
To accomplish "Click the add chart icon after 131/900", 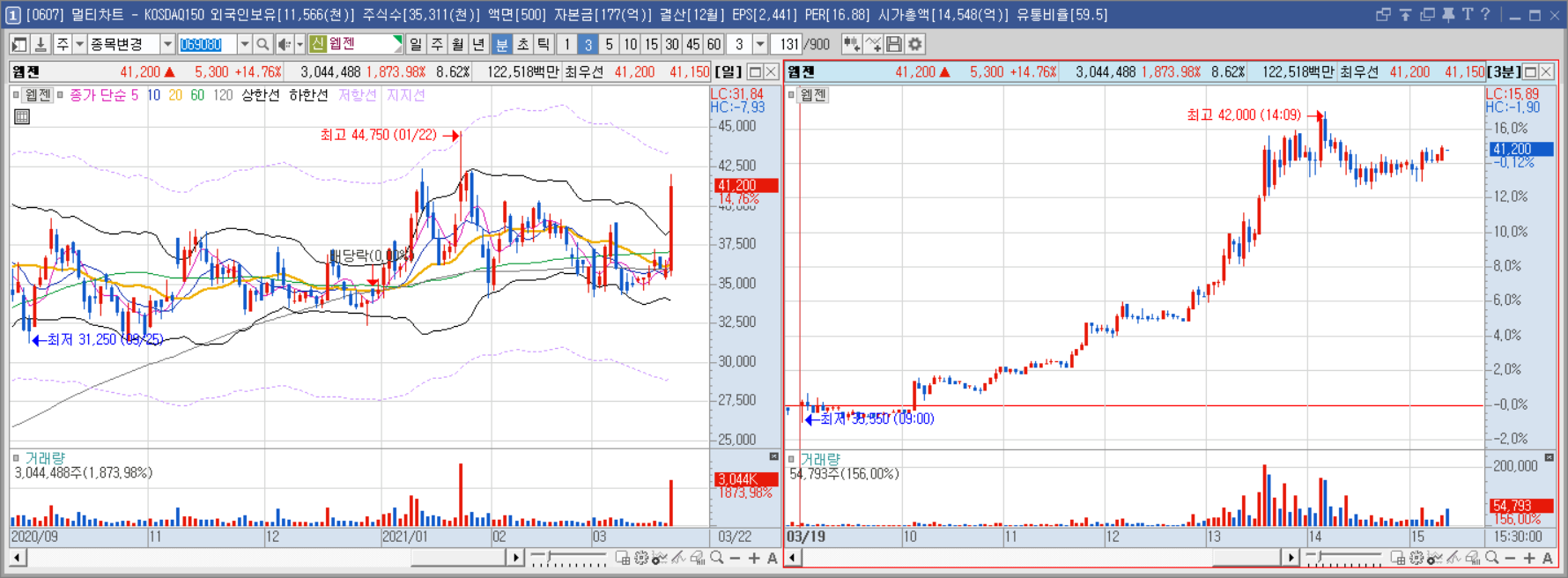I will pyautogui.click(x=851, y=44).
